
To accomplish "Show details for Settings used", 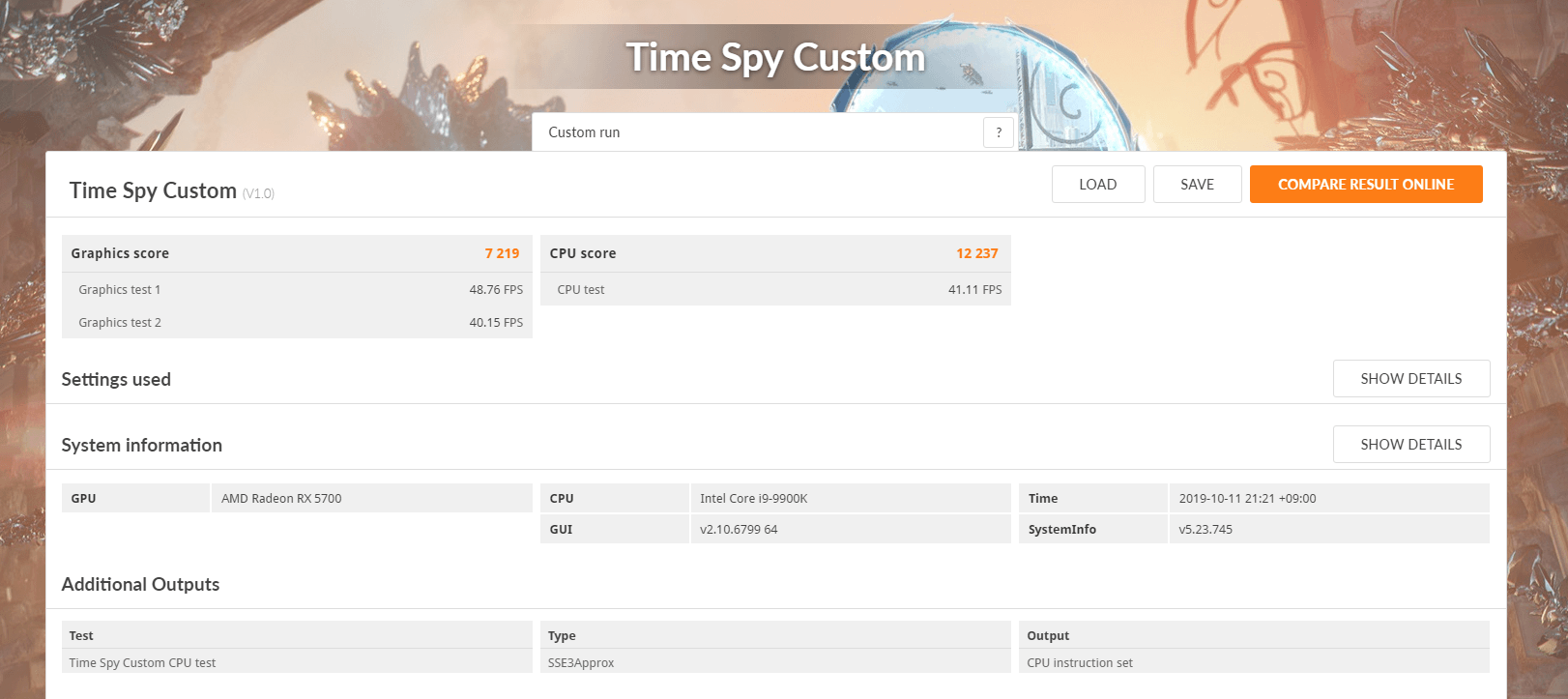I will (x=1411, y=379).
